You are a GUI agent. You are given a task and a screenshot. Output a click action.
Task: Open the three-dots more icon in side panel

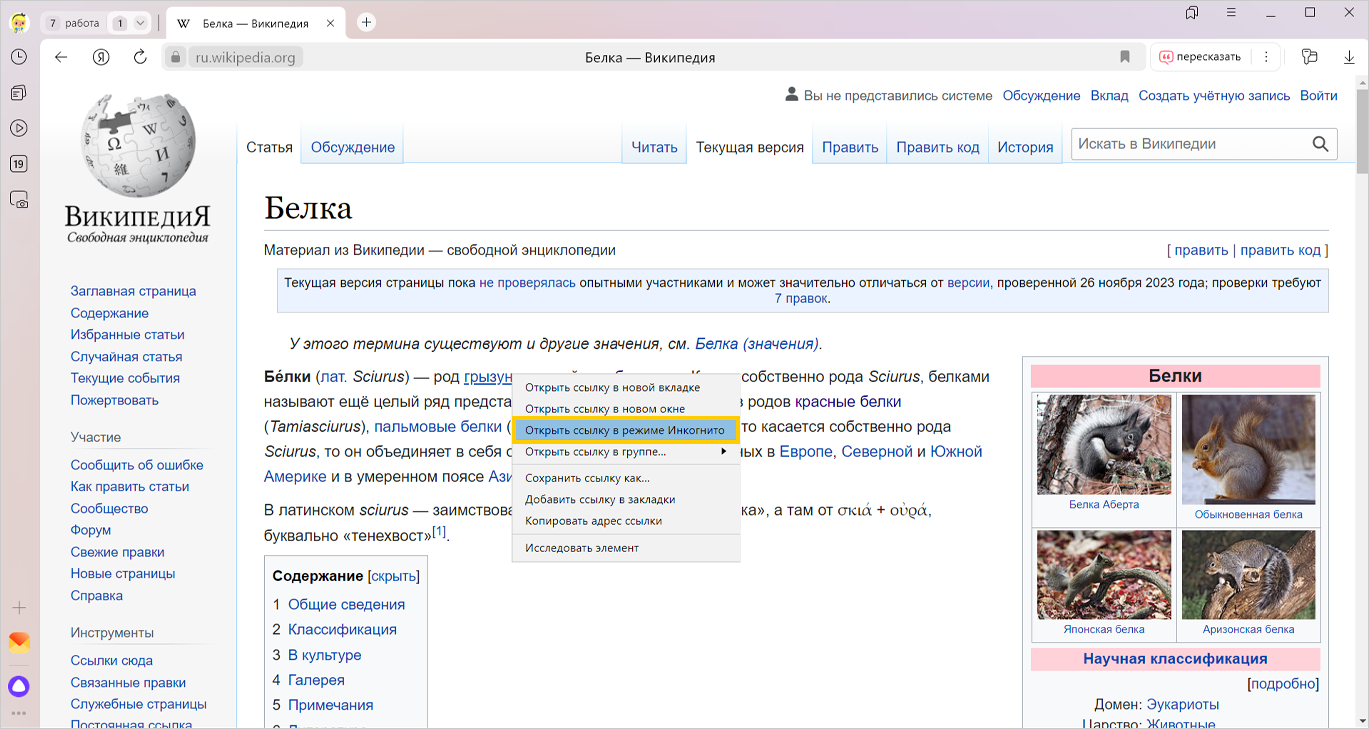(x=19, y=713)
